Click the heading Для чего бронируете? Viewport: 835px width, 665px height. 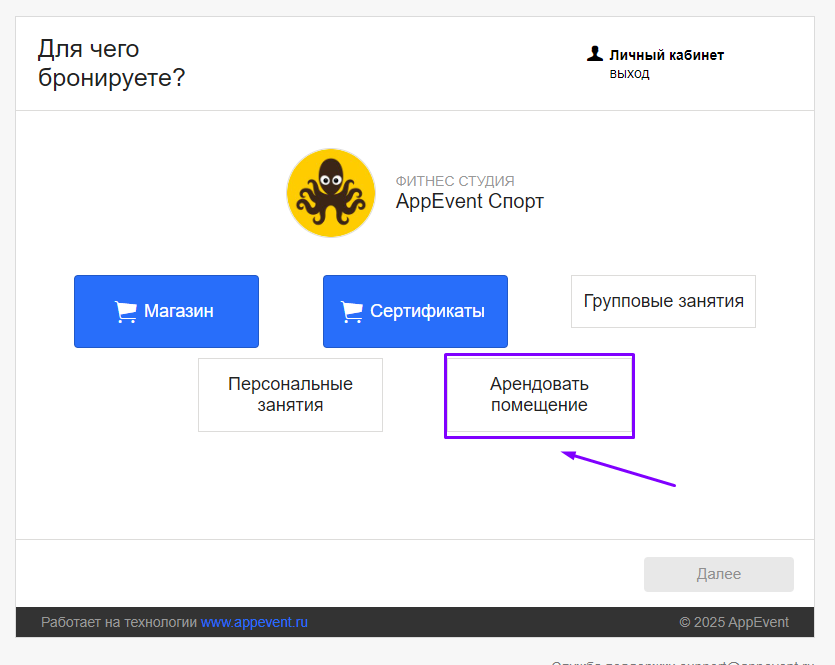(111, 63)
